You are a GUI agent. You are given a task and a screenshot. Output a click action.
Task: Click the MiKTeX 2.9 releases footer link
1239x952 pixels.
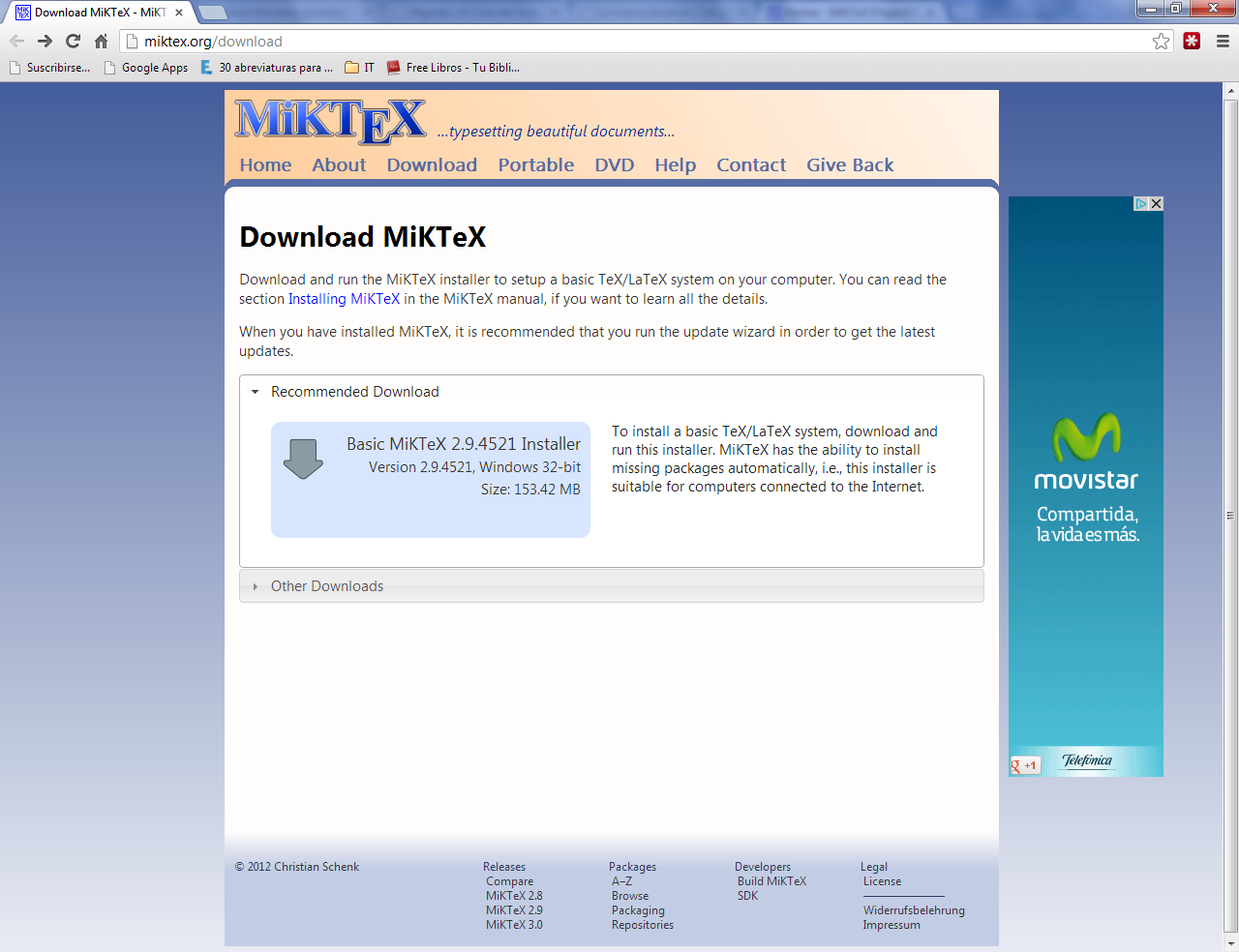pyautogui.click(x=514, y=910)
